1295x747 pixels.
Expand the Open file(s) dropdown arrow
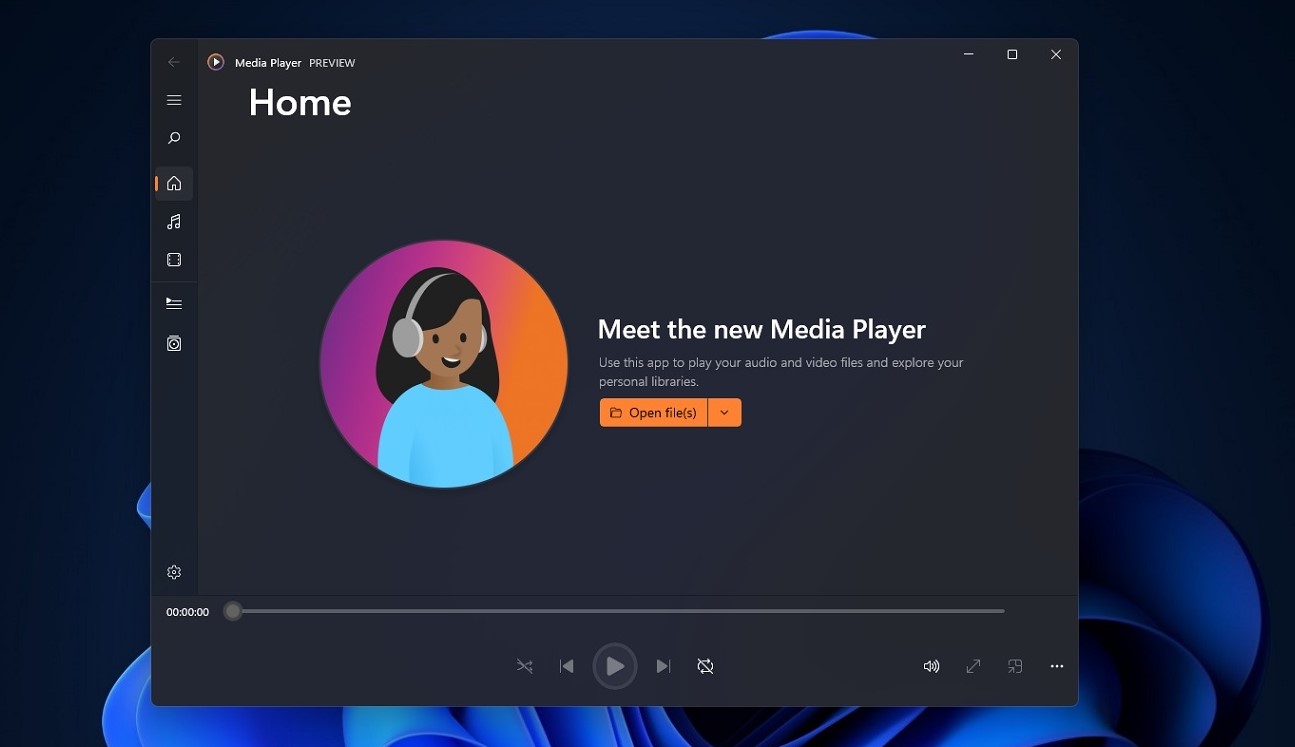pos(725,413)
